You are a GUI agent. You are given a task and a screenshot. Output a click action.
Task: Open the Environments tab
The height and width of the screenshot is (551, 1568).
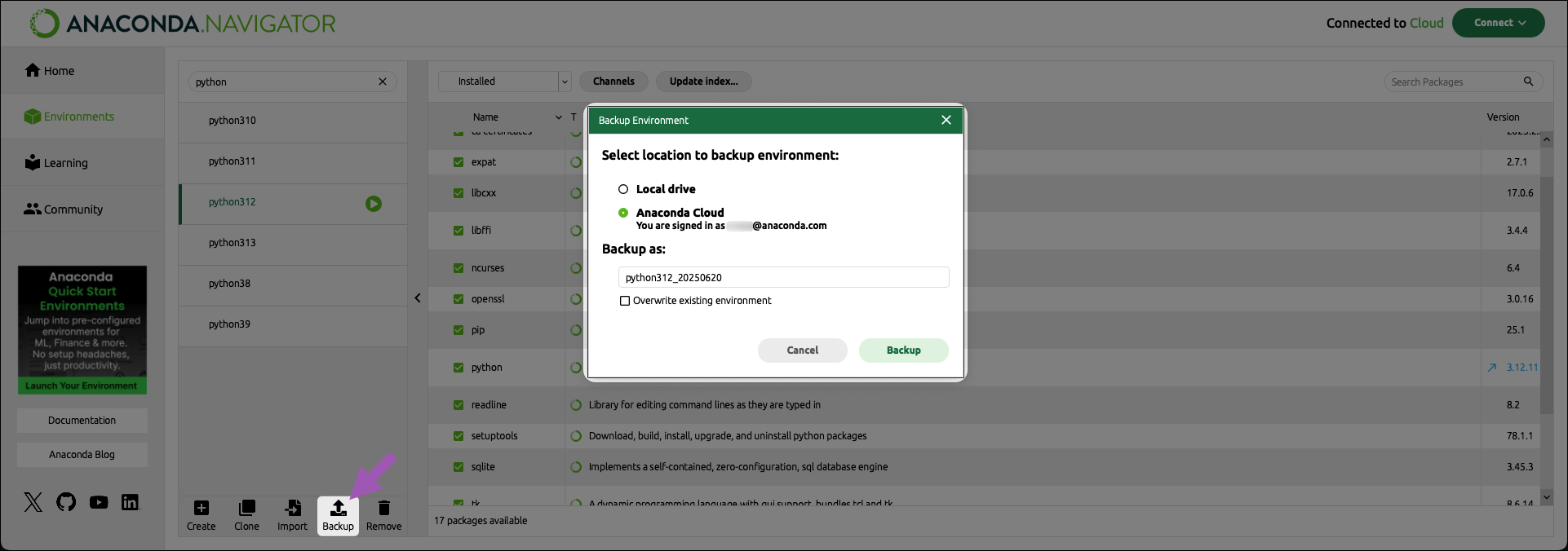pos(82,117)
